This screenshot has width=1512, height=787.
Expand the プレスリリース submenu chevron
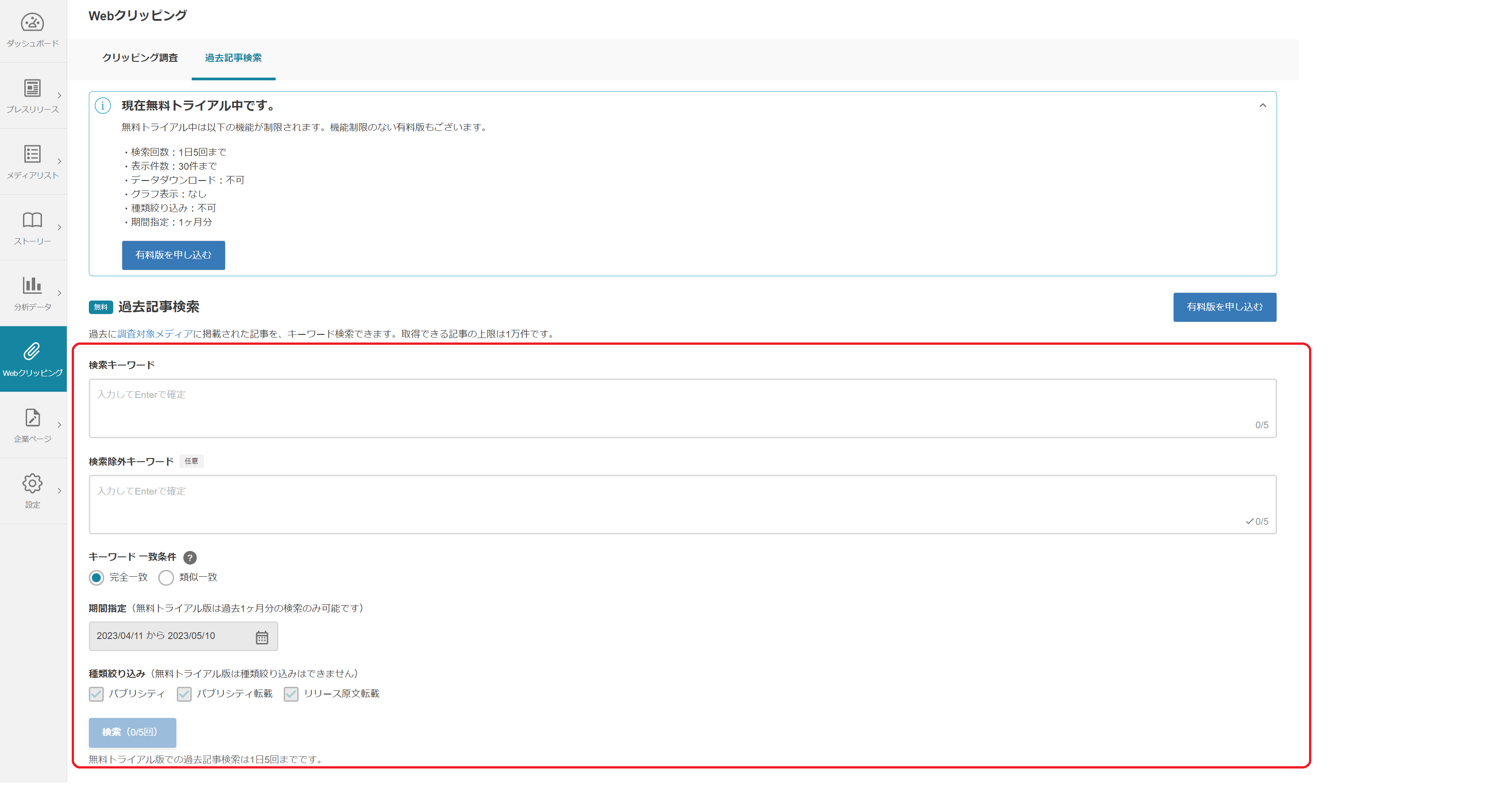pos(59,96)
